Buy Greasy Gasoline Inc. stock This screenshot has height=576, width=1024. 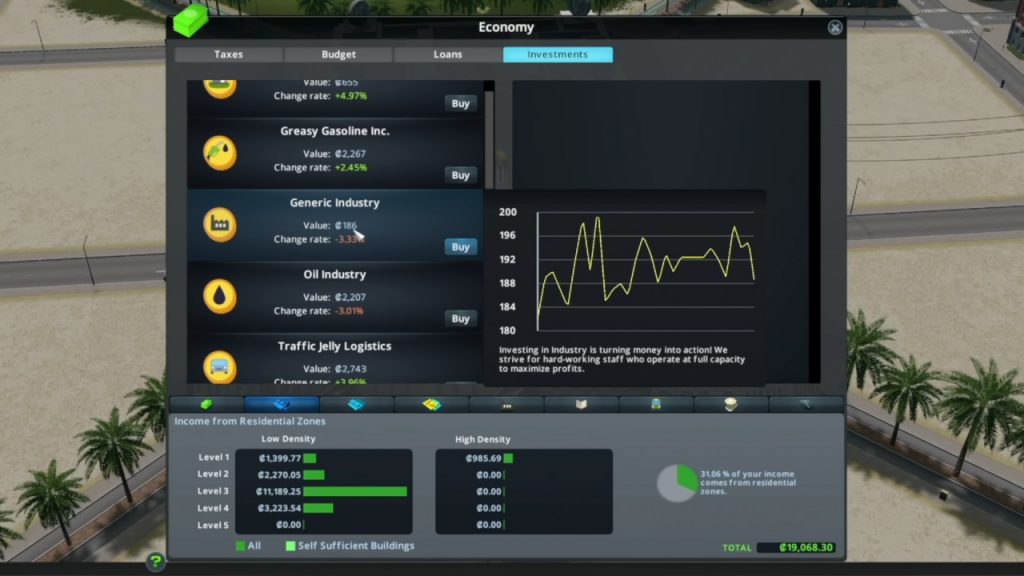click(x=460, y=175)
